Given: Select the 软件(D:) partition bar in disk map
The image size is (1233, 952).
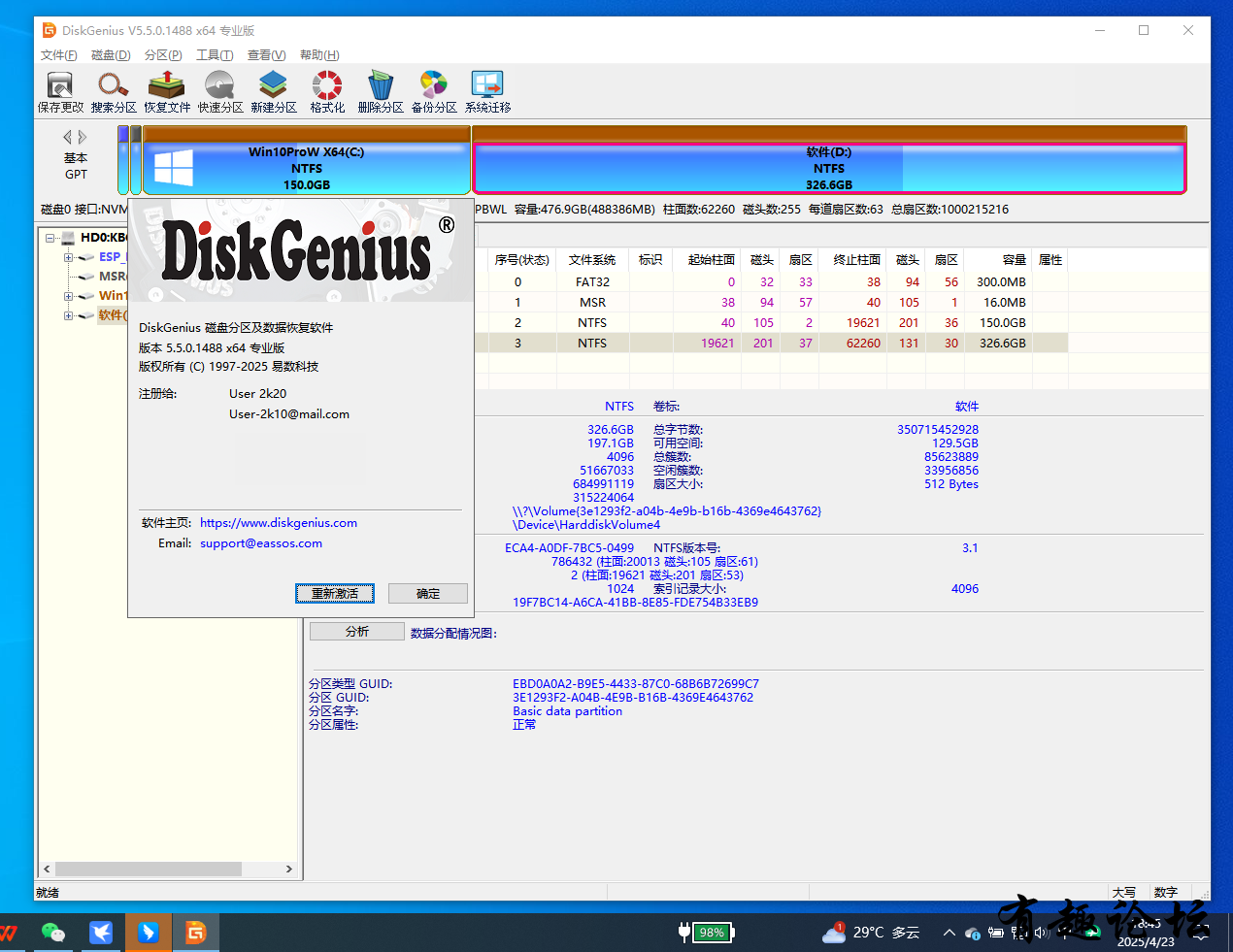Looking at the screenshot, I should (x=829, y=168).
